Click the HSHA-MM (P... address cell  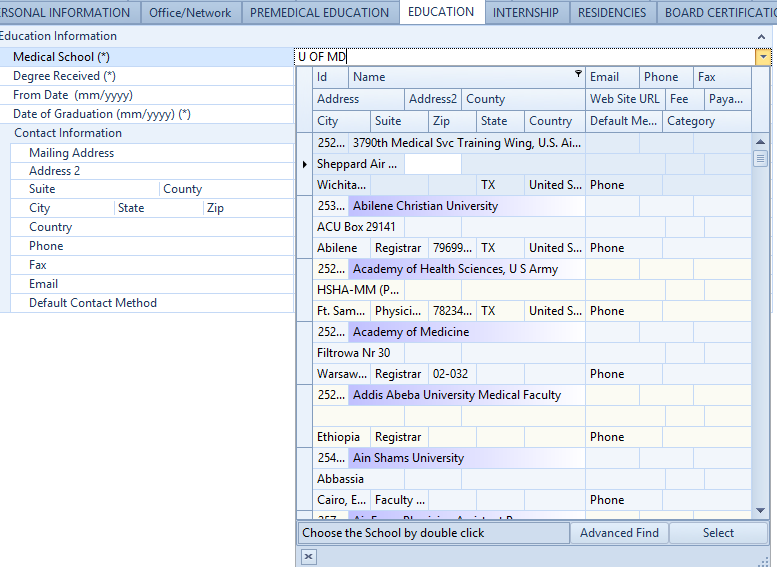[x=358, y=290]
